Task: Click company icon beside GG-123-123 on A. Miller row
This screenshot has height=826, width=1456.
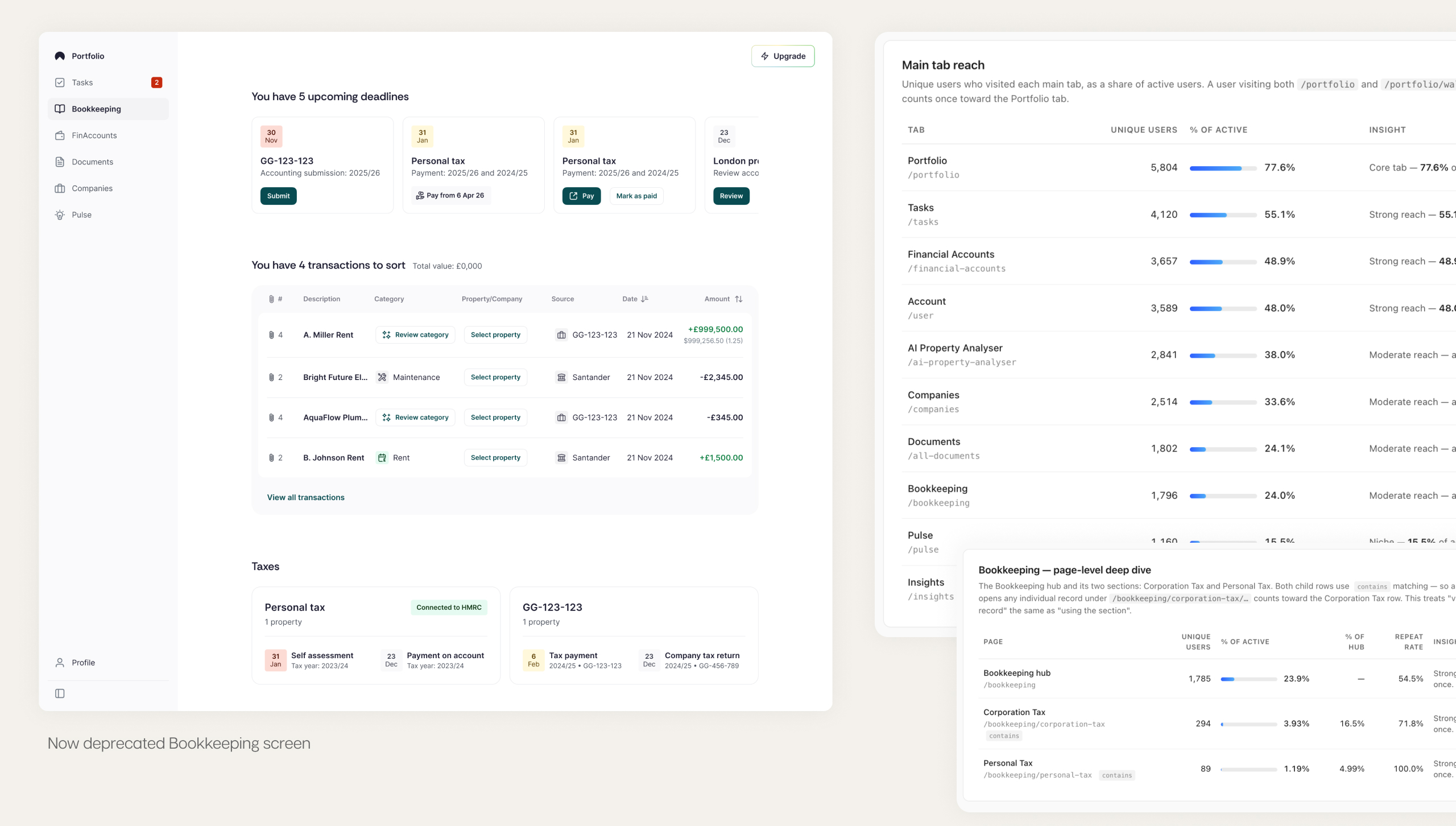Action: [561, 334]
